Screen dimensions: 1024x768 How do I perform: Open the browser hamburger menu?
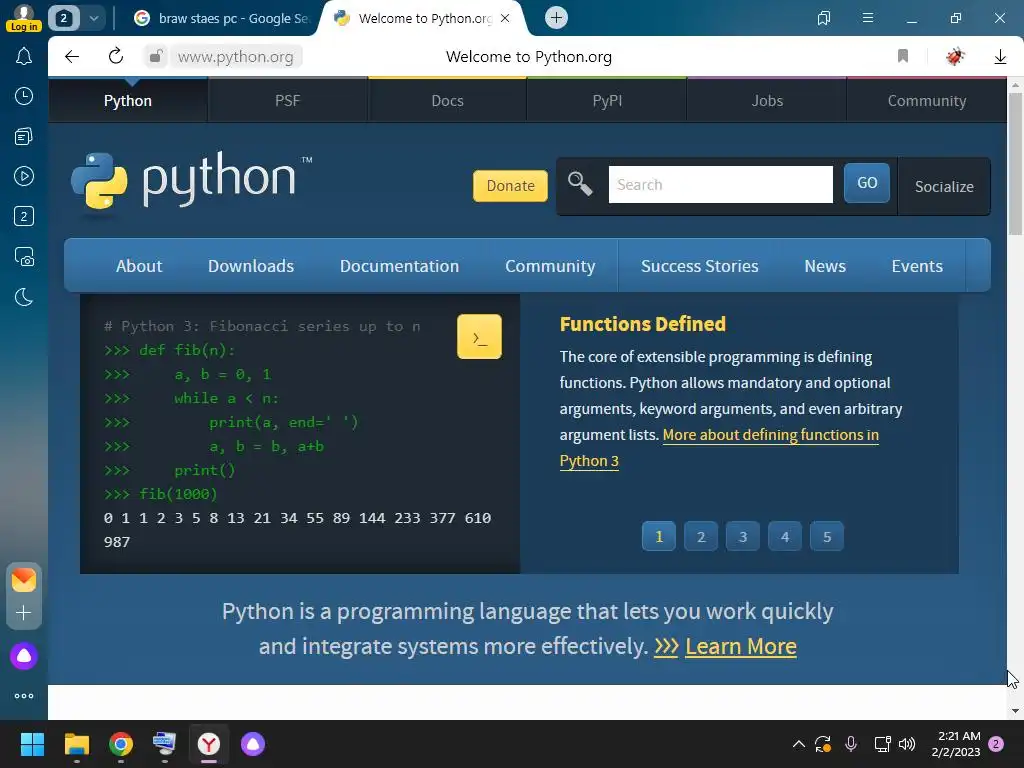[x=867, y=18]
